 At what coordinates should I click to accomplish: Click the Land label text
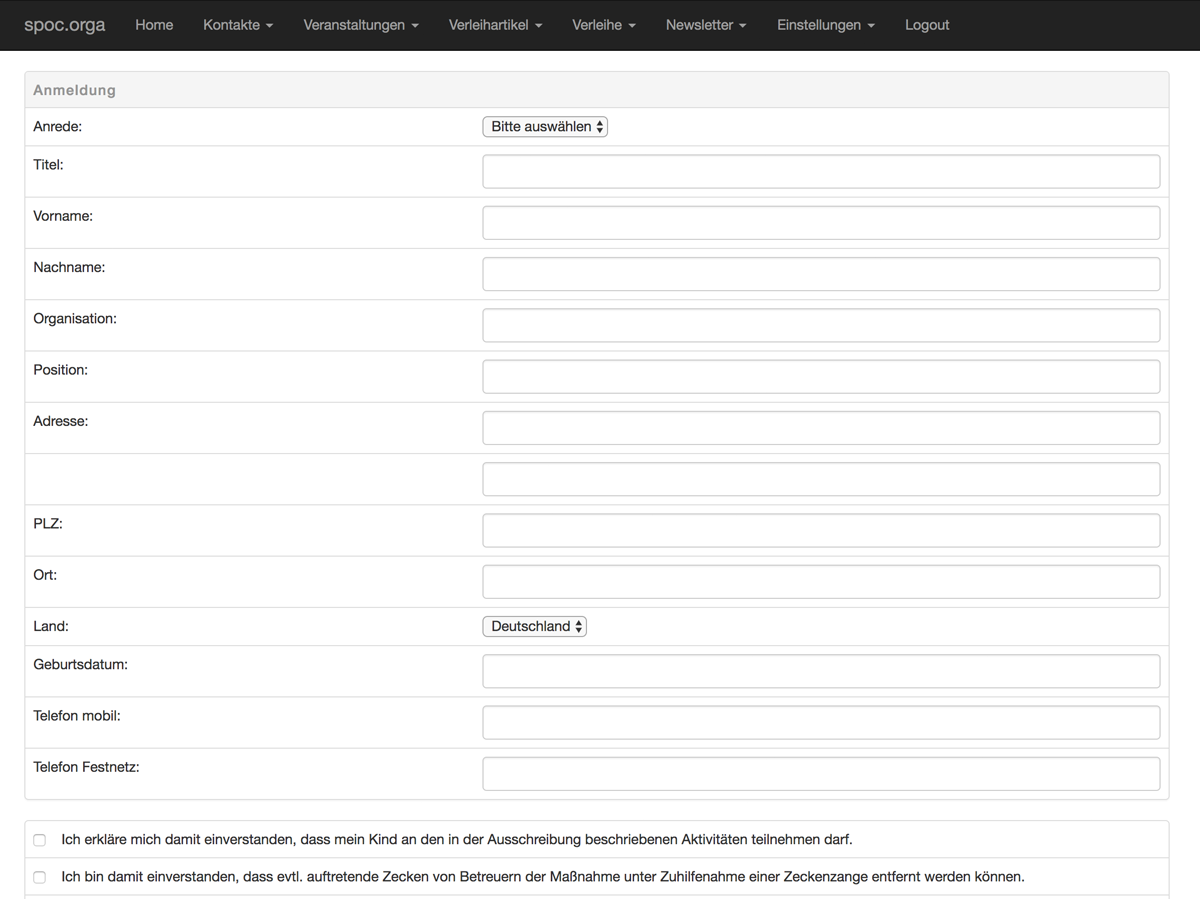tap(51, 626)
